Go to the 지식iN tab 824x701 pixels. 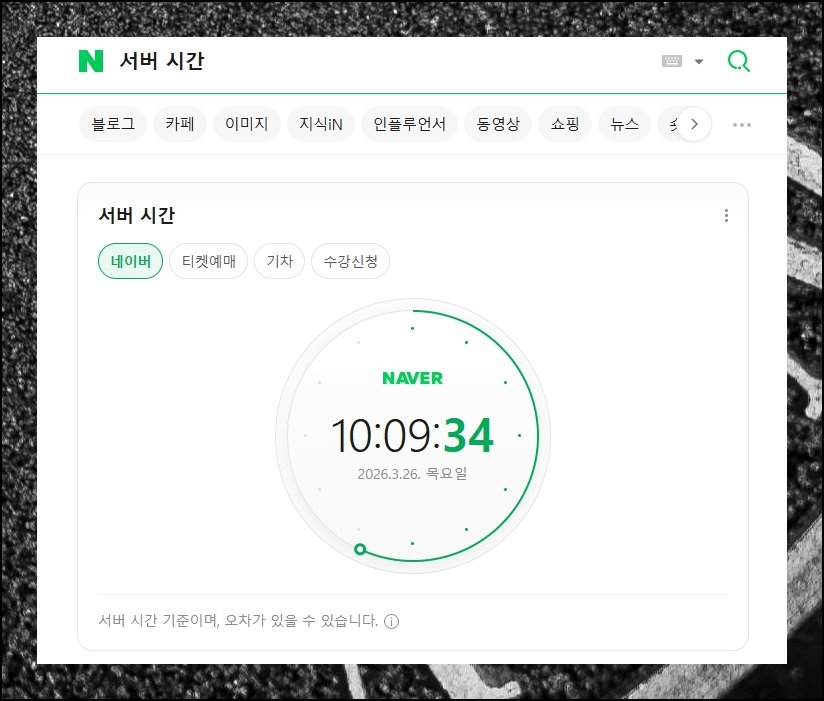pos(321,124)
